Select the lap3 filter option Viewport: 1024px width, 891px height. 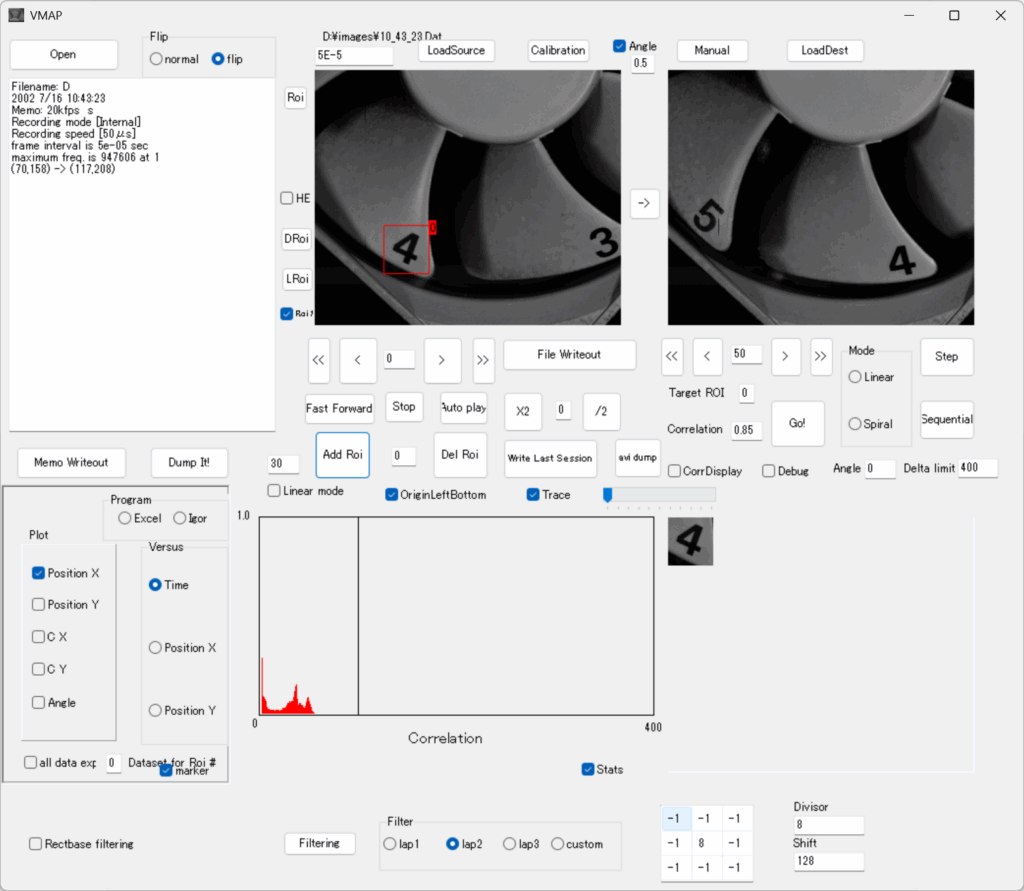(510, 844)
